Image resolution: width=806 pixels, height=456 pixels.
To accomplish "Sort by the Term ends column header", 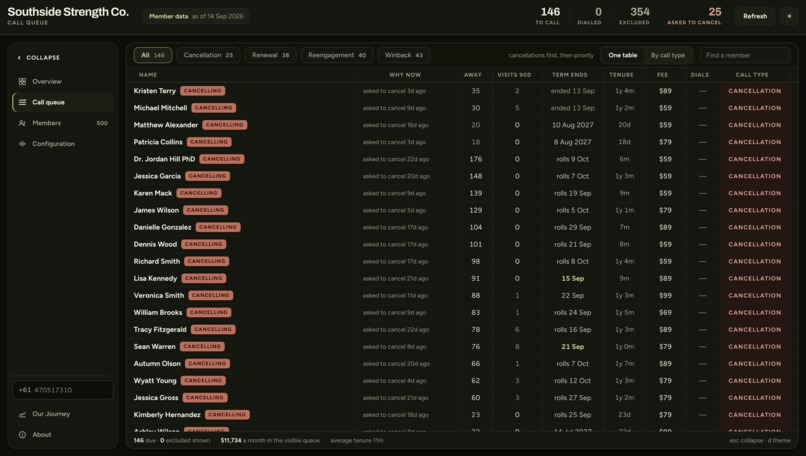I will (570, 75).
